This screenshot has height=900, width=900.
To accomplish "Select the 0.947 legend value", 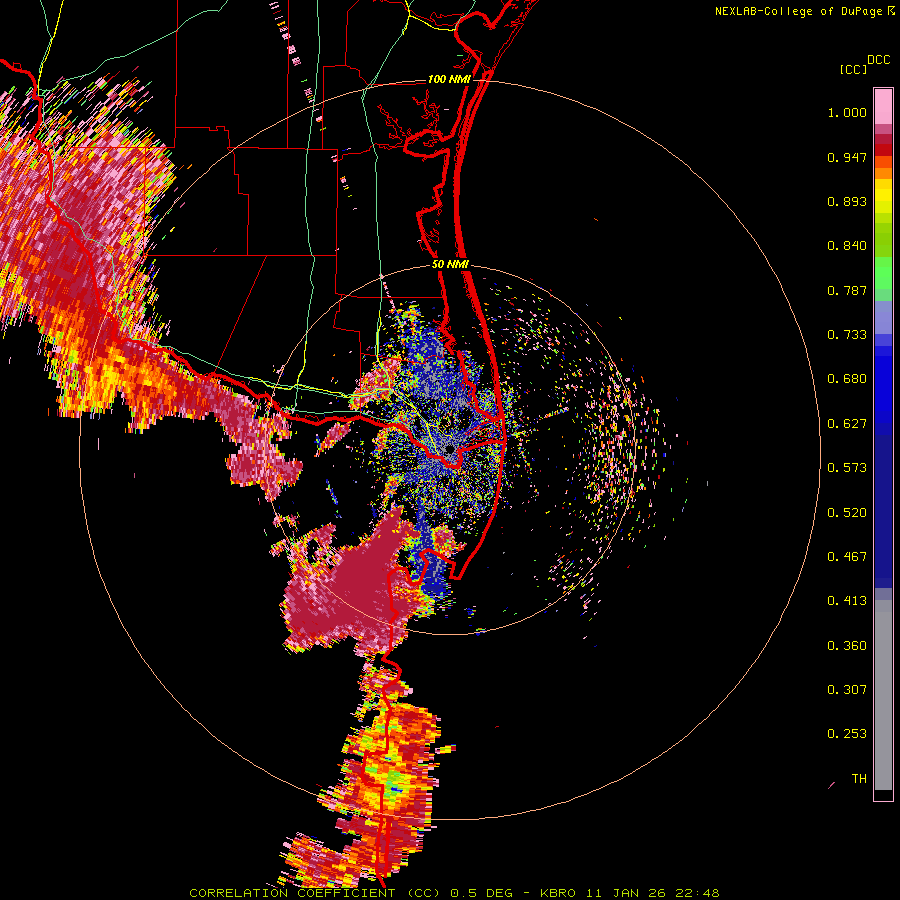I will (x=847, y=157).
